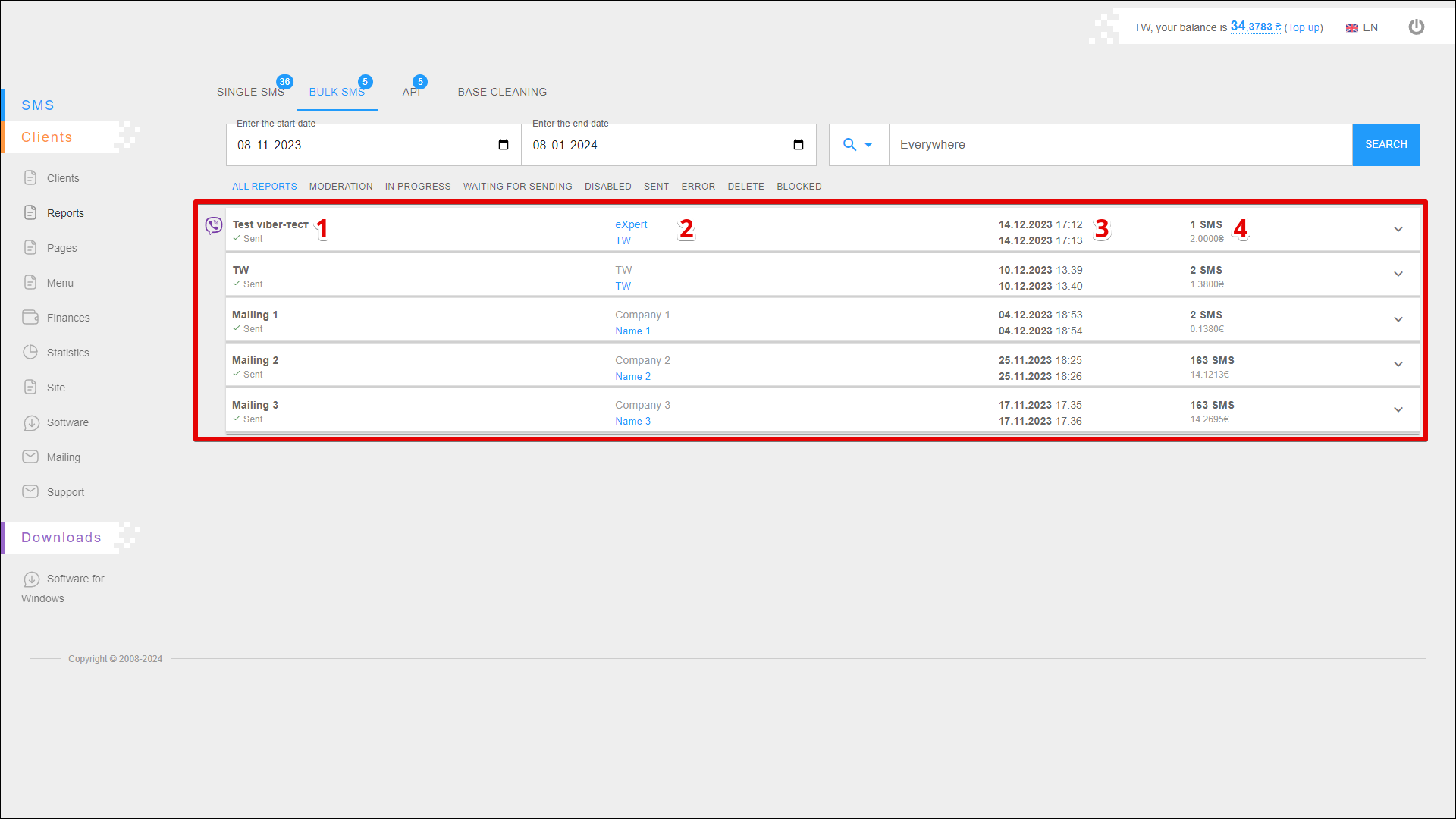Image resolution: width=1456 pixels, height=819 pixels.
Task: Click the Statistics pie chart icon
Action: click(x=30, y=352)
